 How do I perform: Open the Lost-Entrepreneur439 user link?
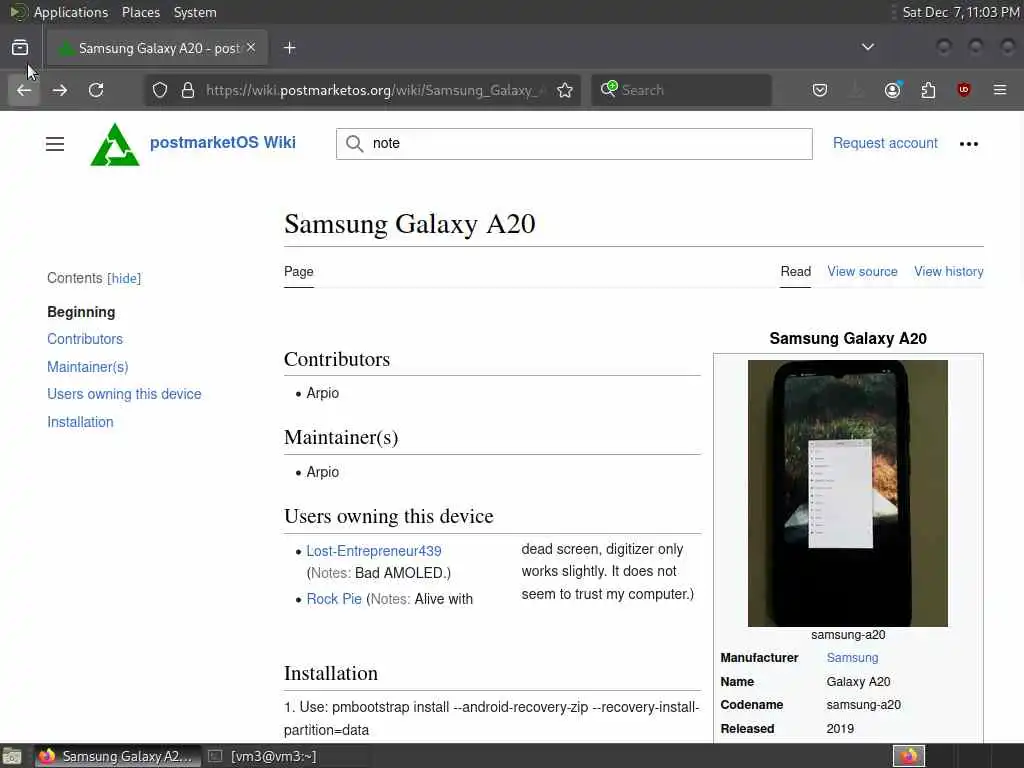coord(374,551)
